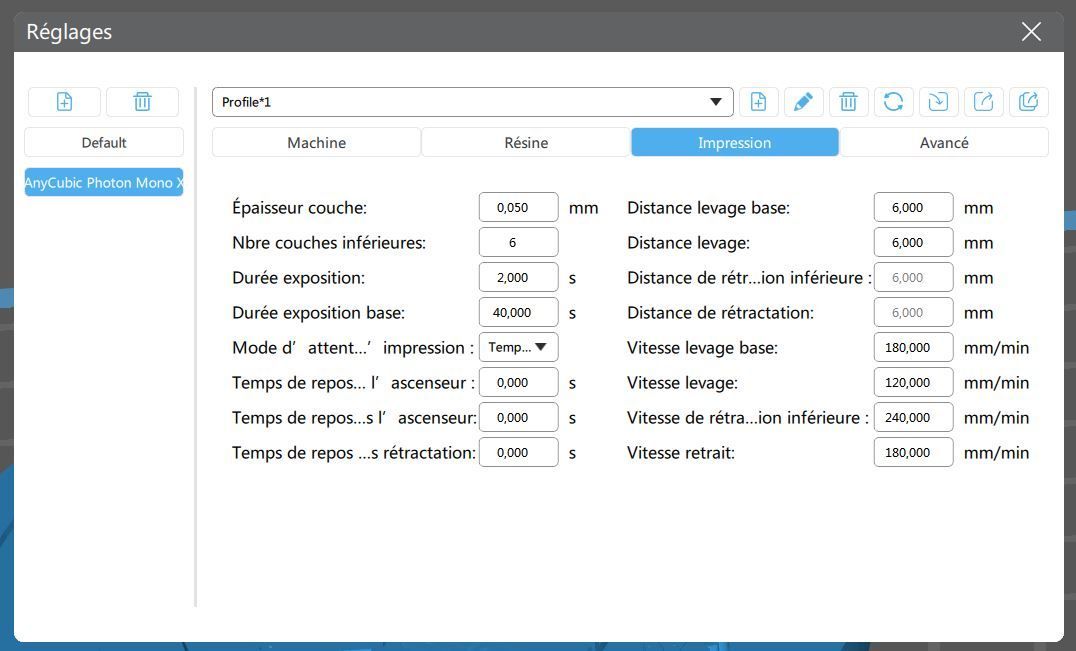
Task: Create a new profile next to the dropdown
Action: (758, 102)
